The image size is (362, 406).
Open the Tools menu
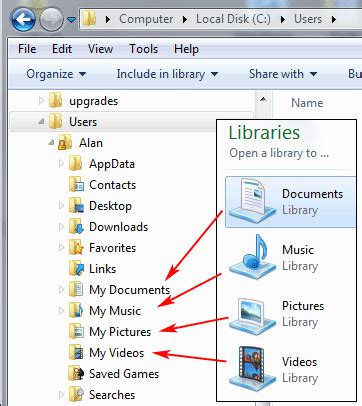pyautogui.click(x=143, y=49)
